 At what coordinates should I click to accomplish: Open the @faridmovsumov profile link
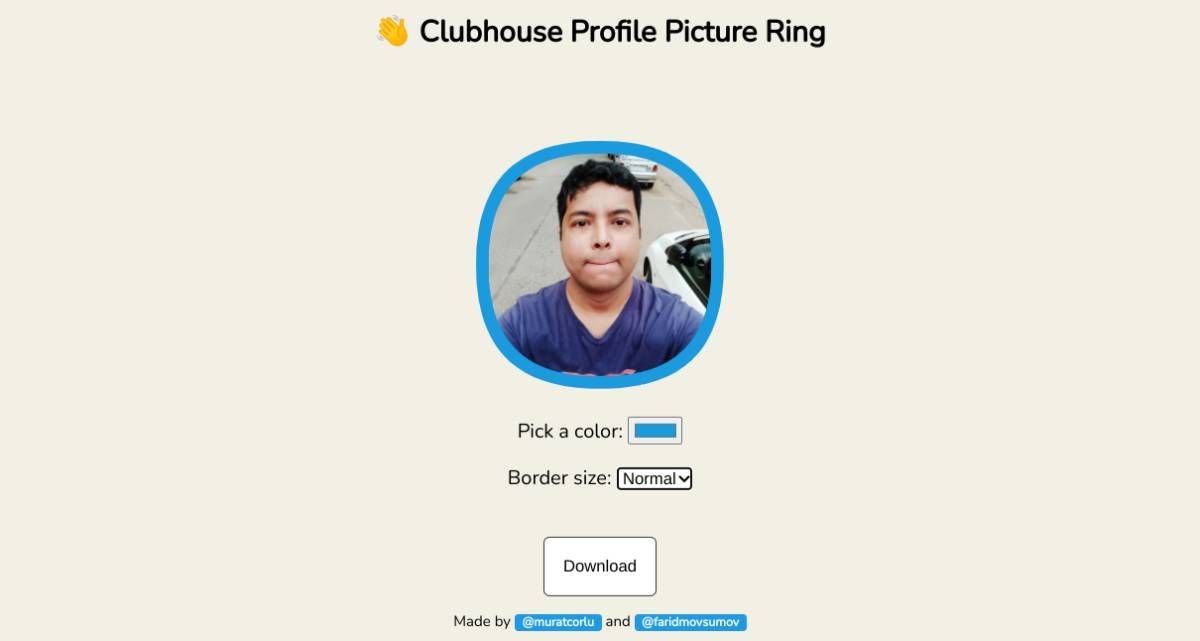tap(691, 622)
